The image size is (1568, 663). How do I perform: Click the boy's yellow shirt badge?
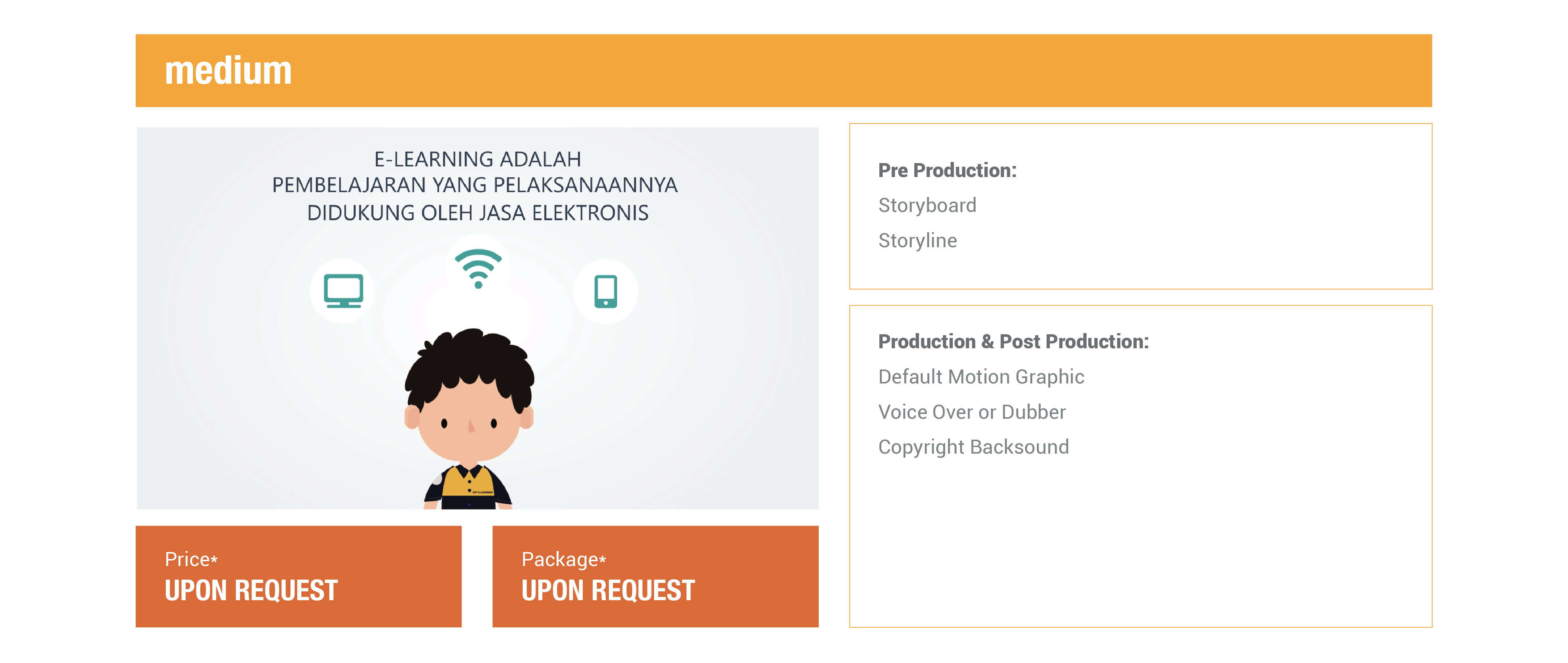click(483, 492)
